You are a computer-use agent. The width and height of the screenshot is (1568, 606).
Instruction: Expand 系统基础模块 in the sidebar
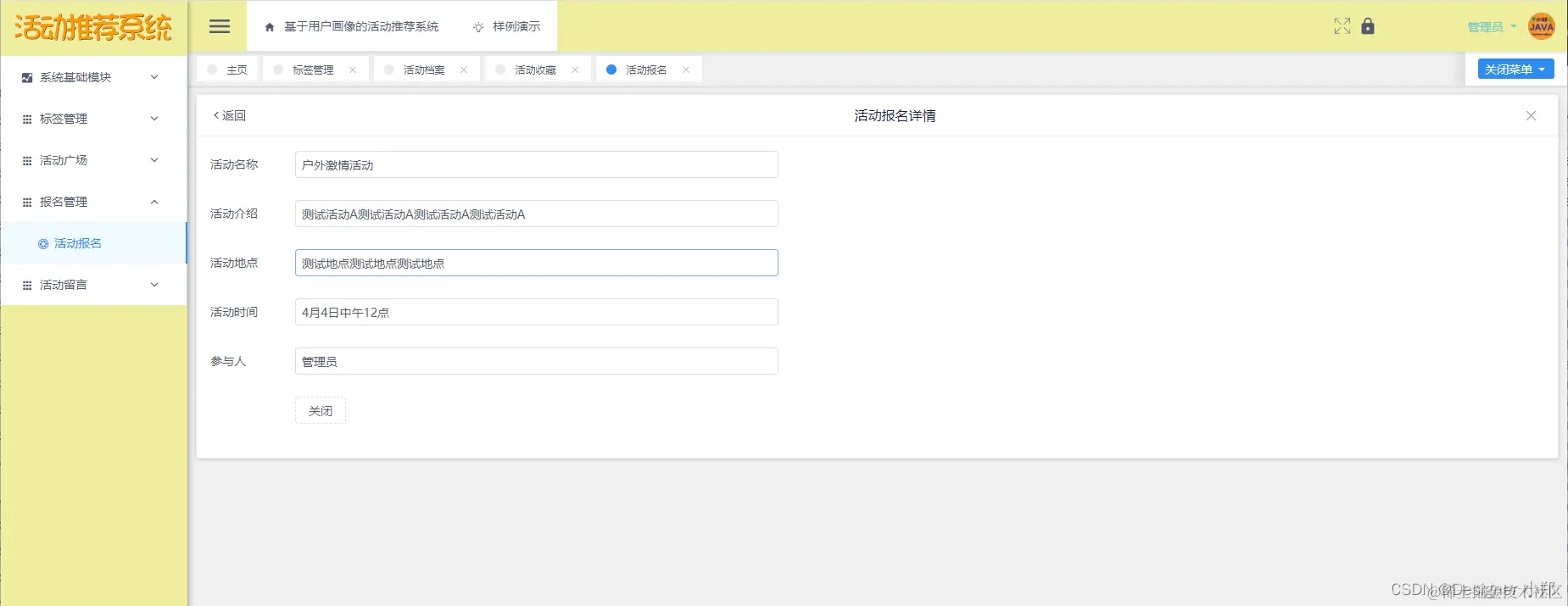point(93,77)
